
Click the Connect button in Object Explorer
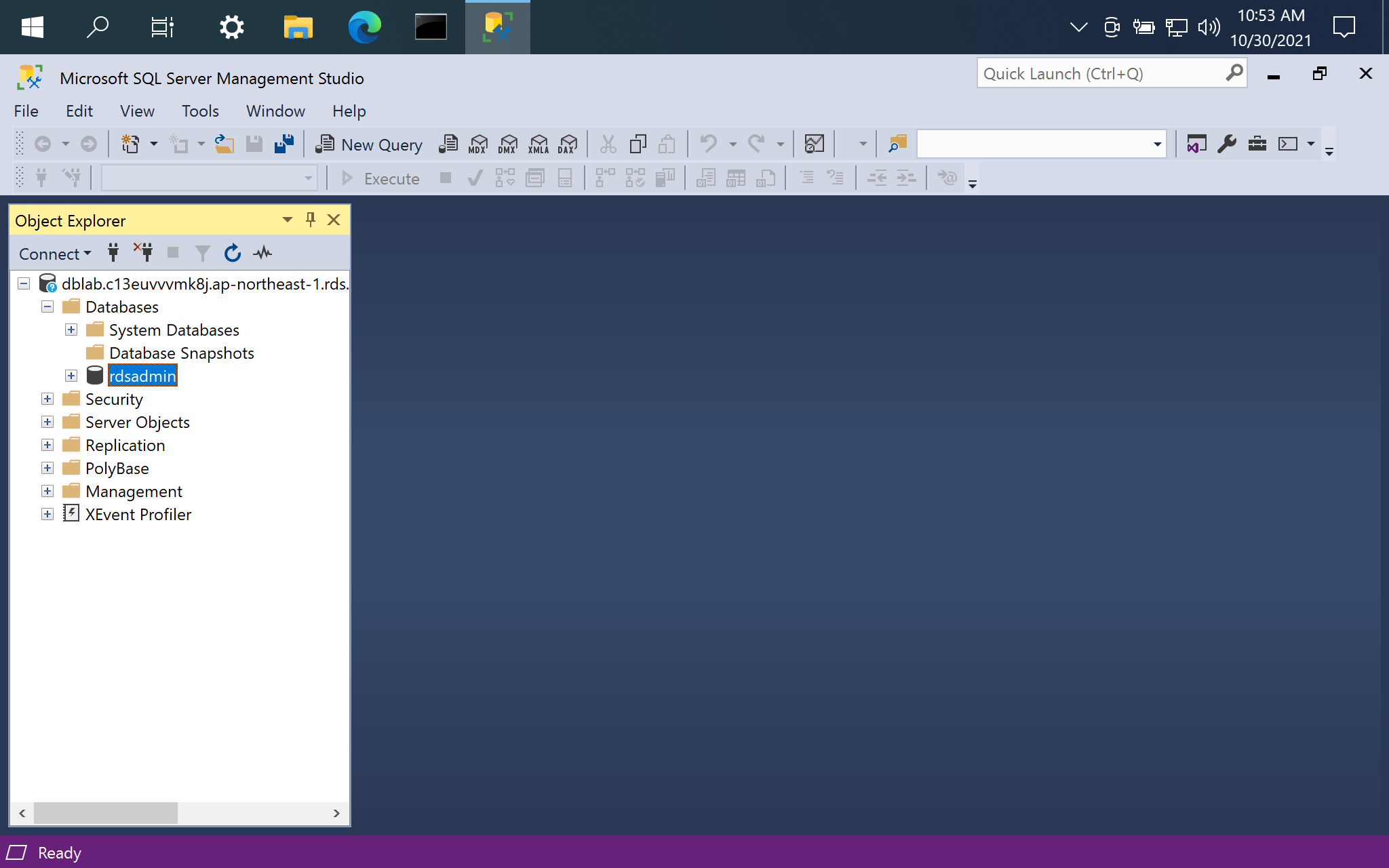click(55, 252)
